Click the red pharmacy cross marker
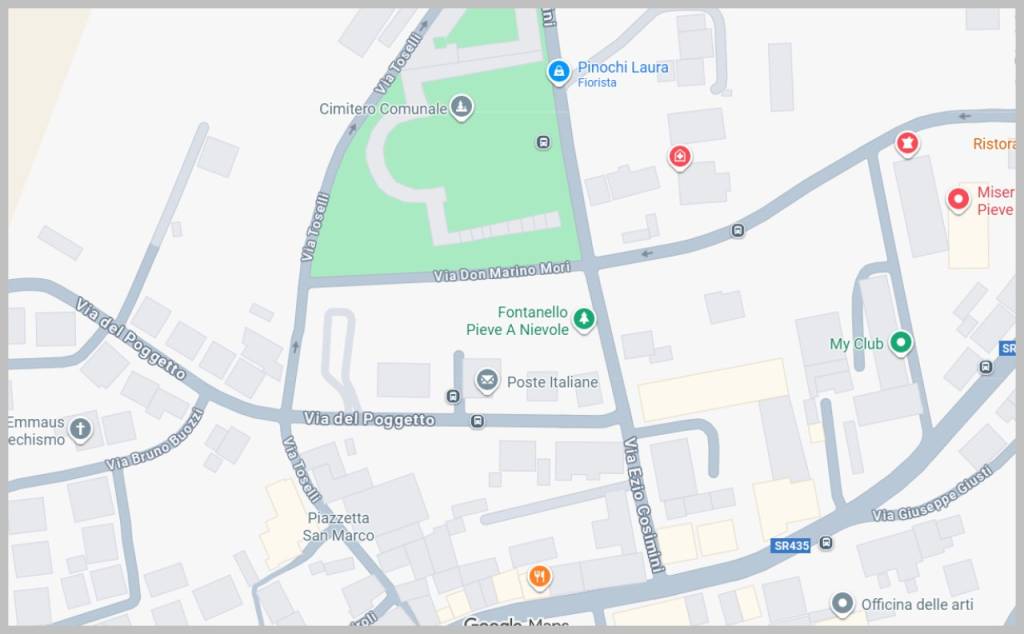 tap(680, 157)
